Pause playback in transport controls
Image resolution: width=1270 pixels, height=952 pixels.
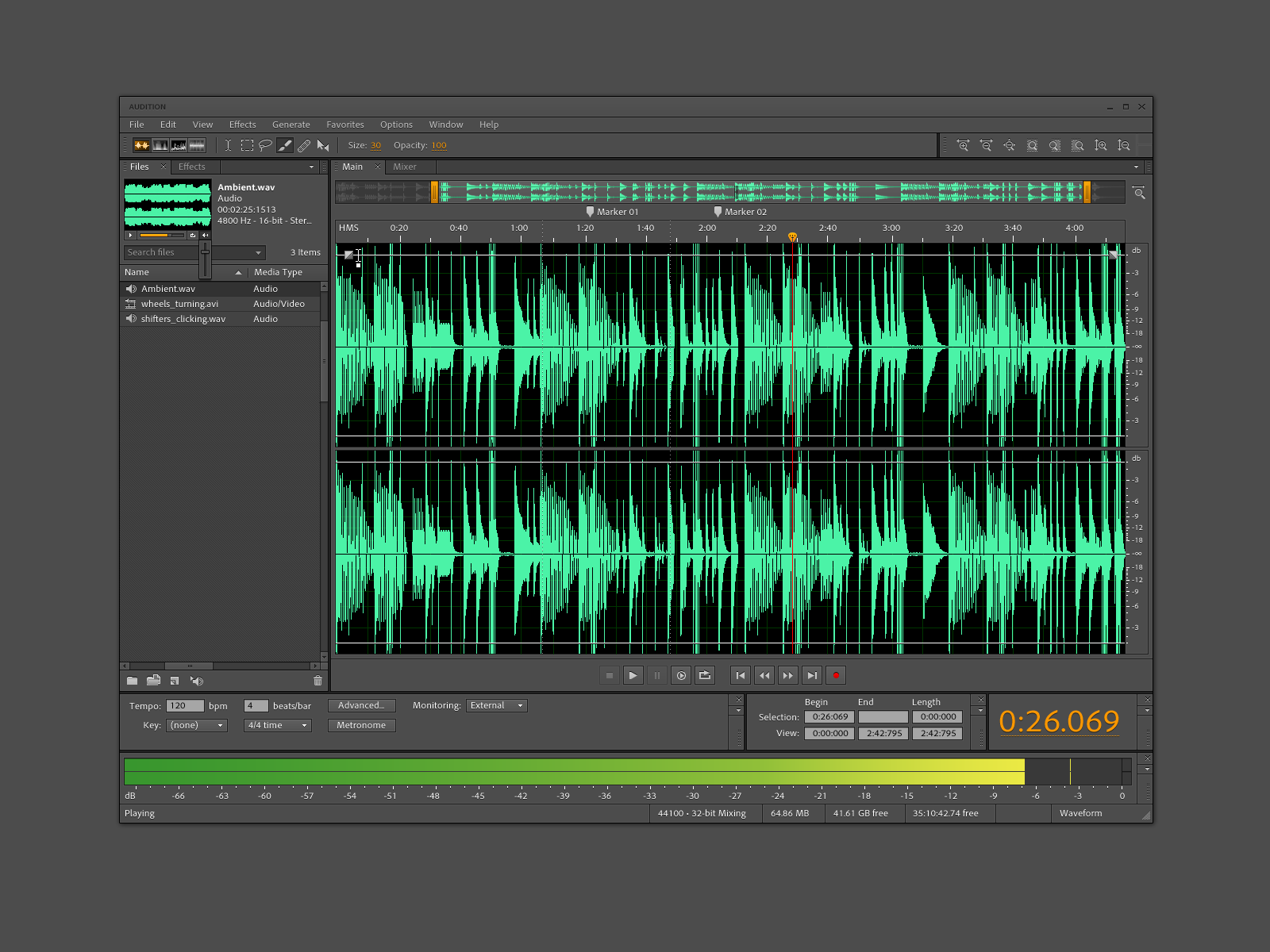click(x=656, y=676)
